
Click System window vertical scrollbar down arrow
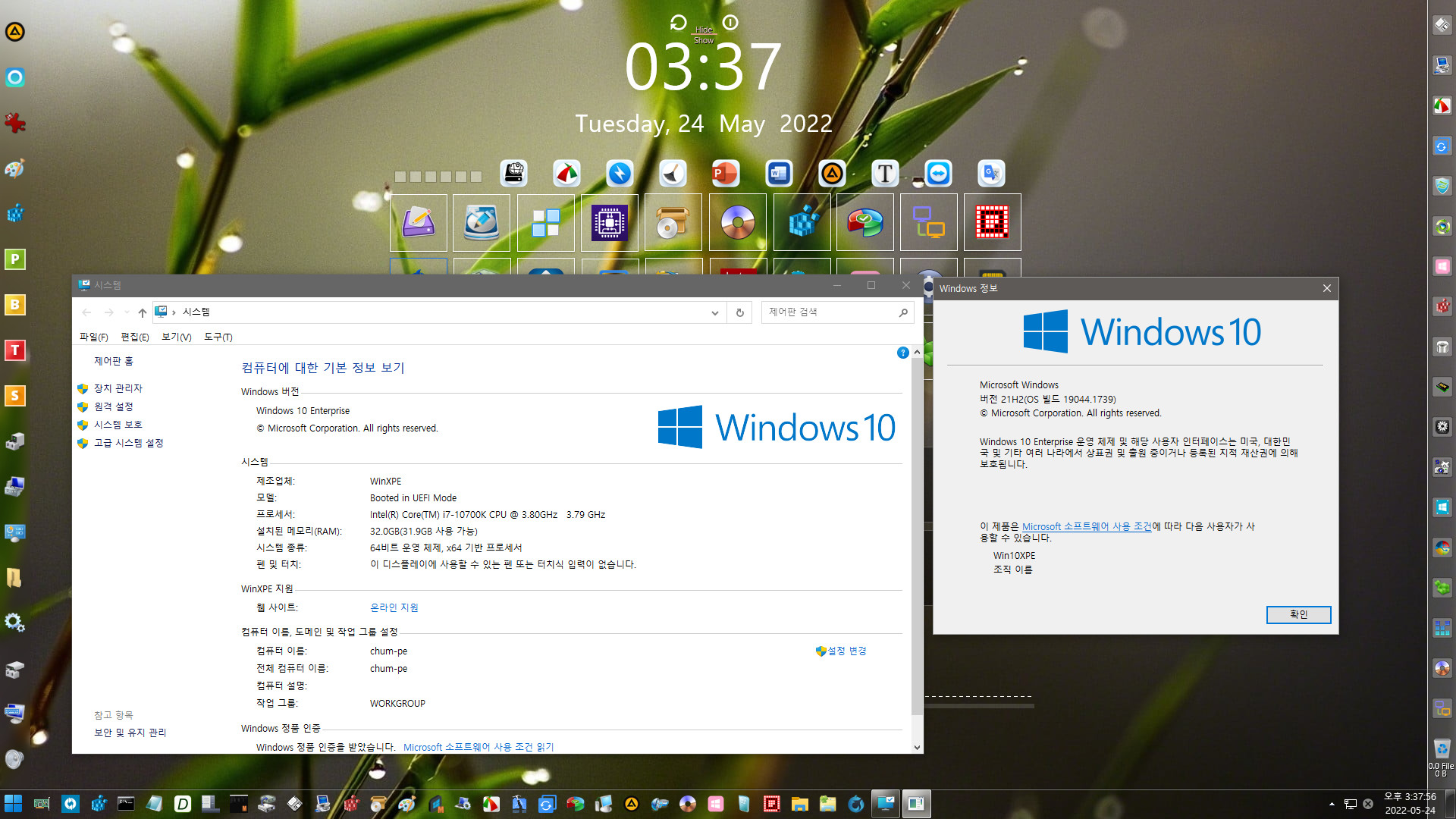click(917, 747)
